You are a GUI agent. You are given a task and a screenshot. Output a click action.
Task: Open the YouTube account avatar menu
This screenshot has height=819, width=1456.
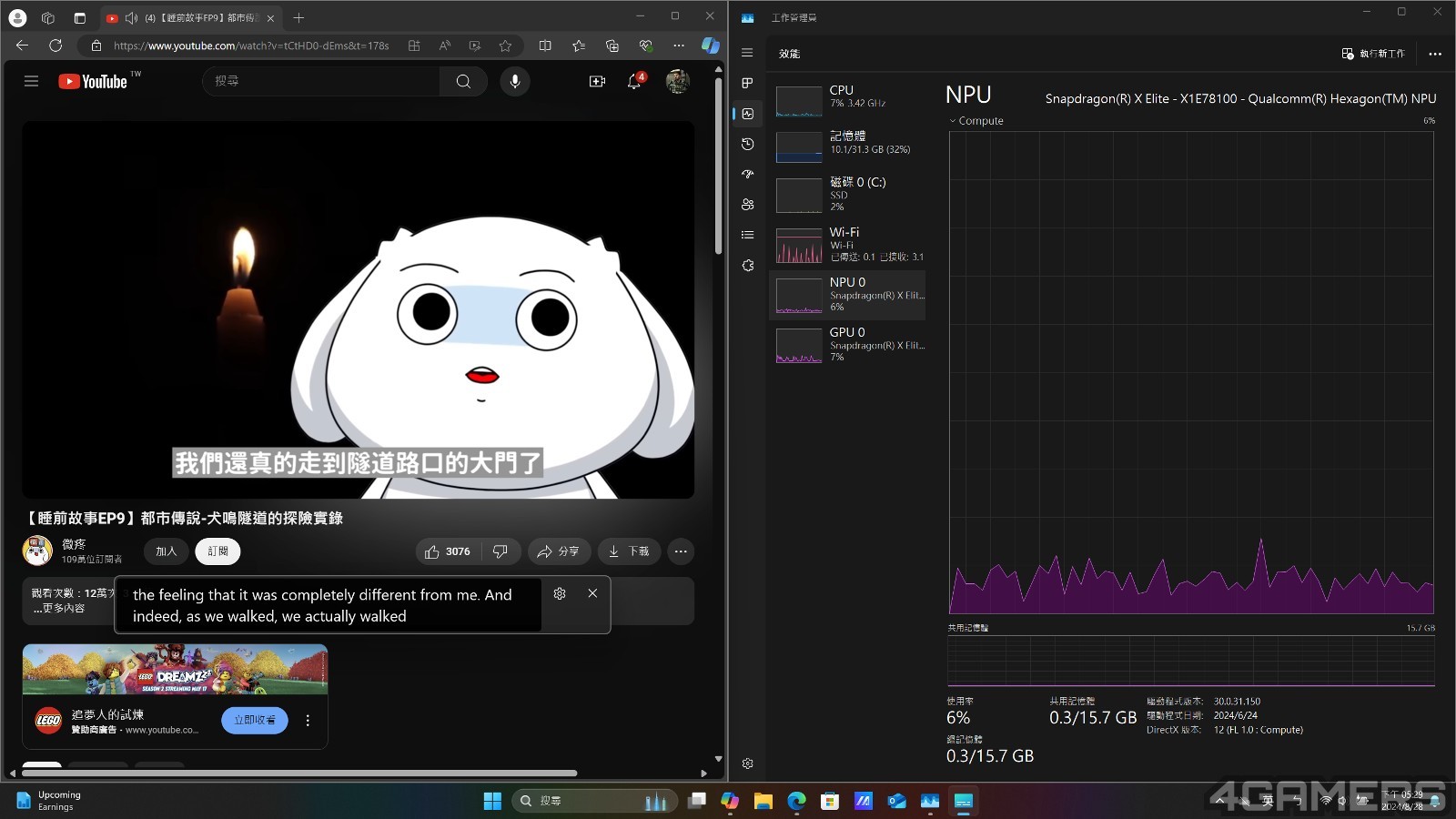(677, 81)
